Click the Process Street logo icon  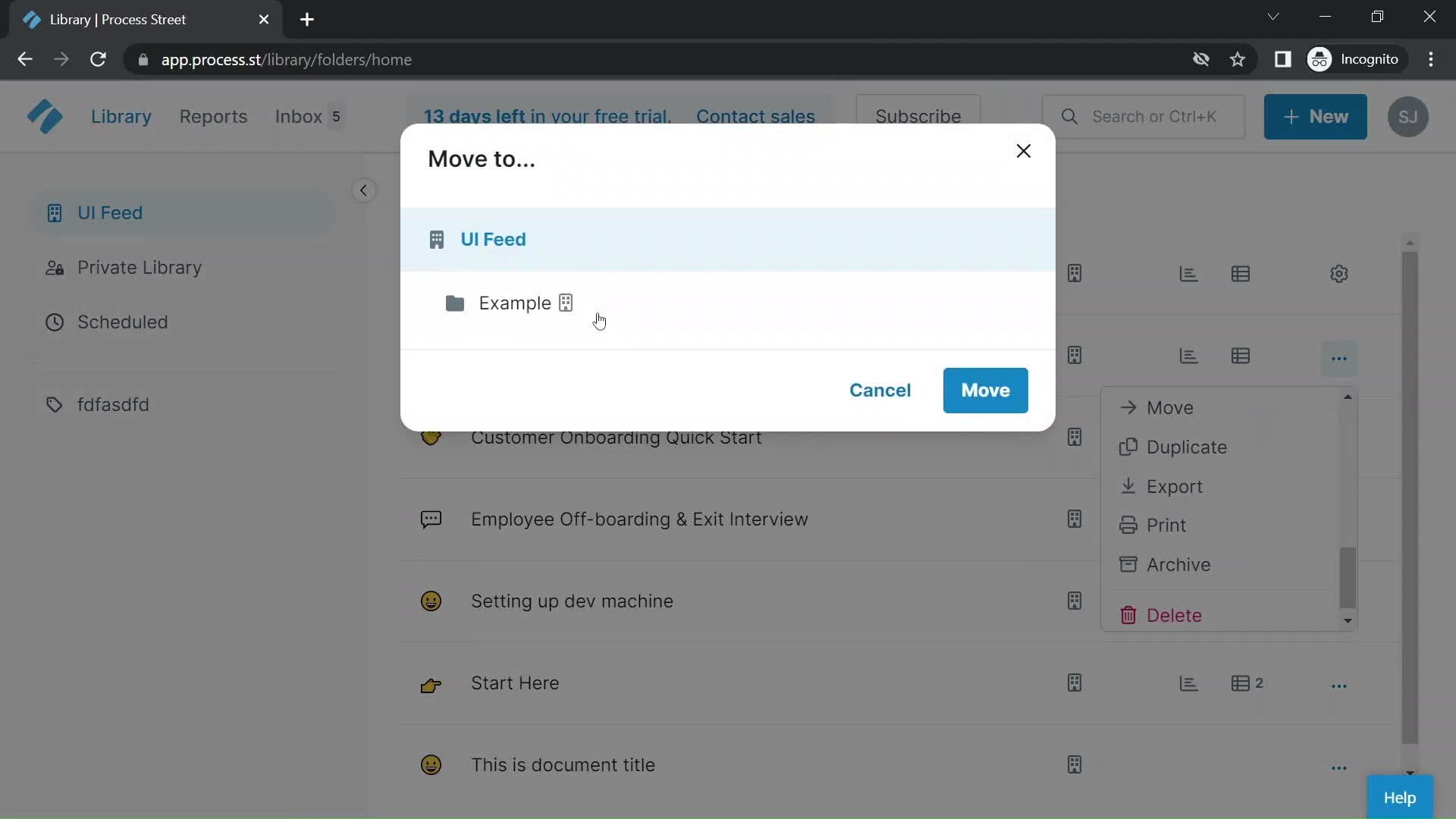click(43, 117)
